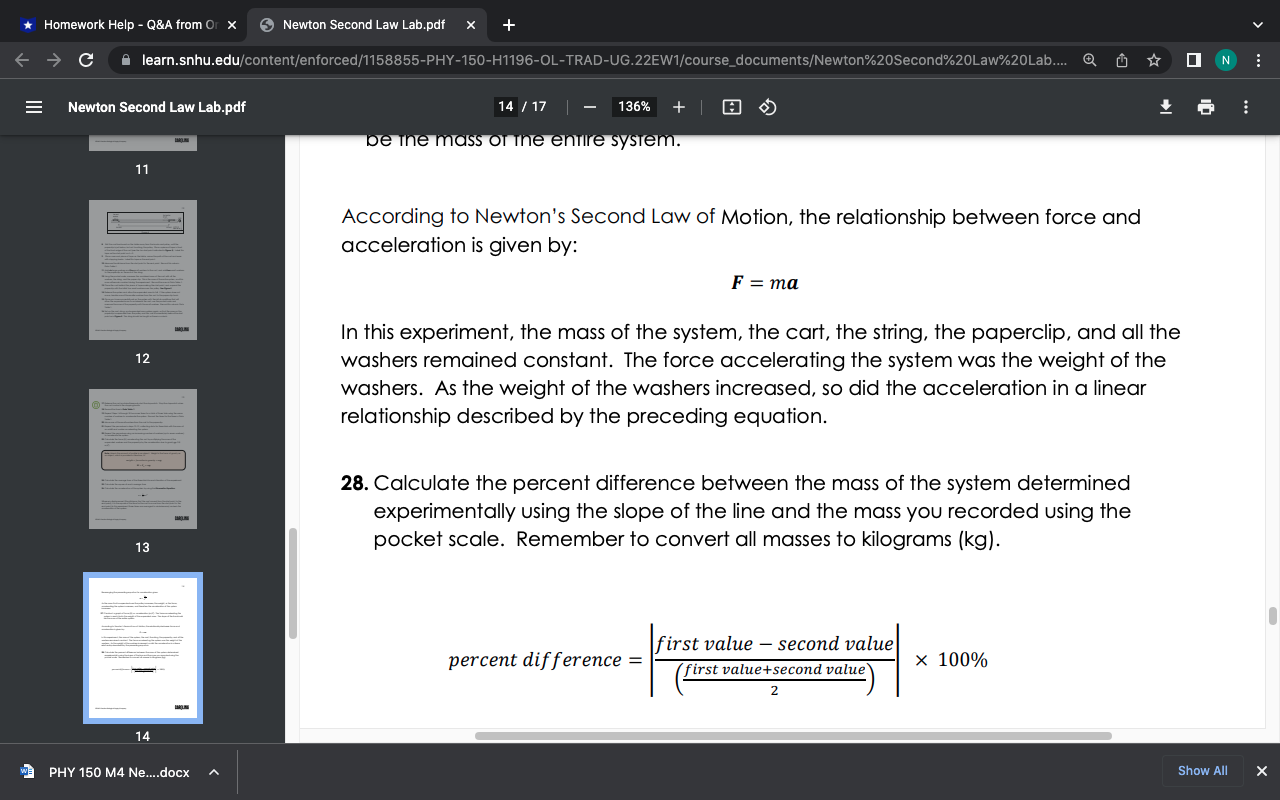The height and width of the screenshot is (800, 1280).
Task: Select fit-to-page view mode
Action: (731, 107)
